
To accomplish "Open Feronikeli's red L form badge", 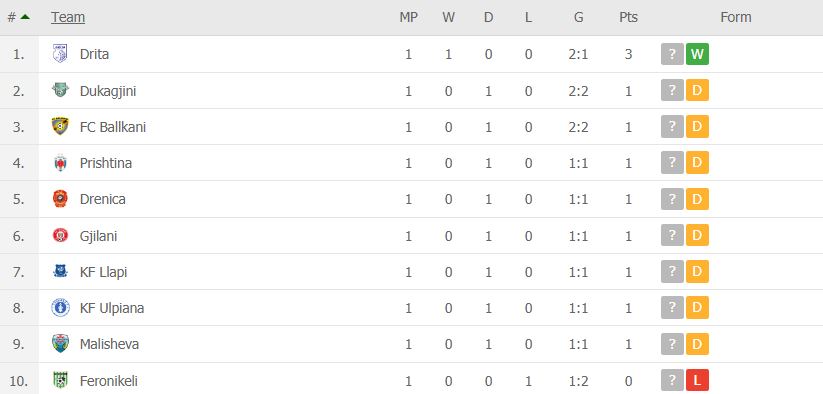I will tap(697, 380).
